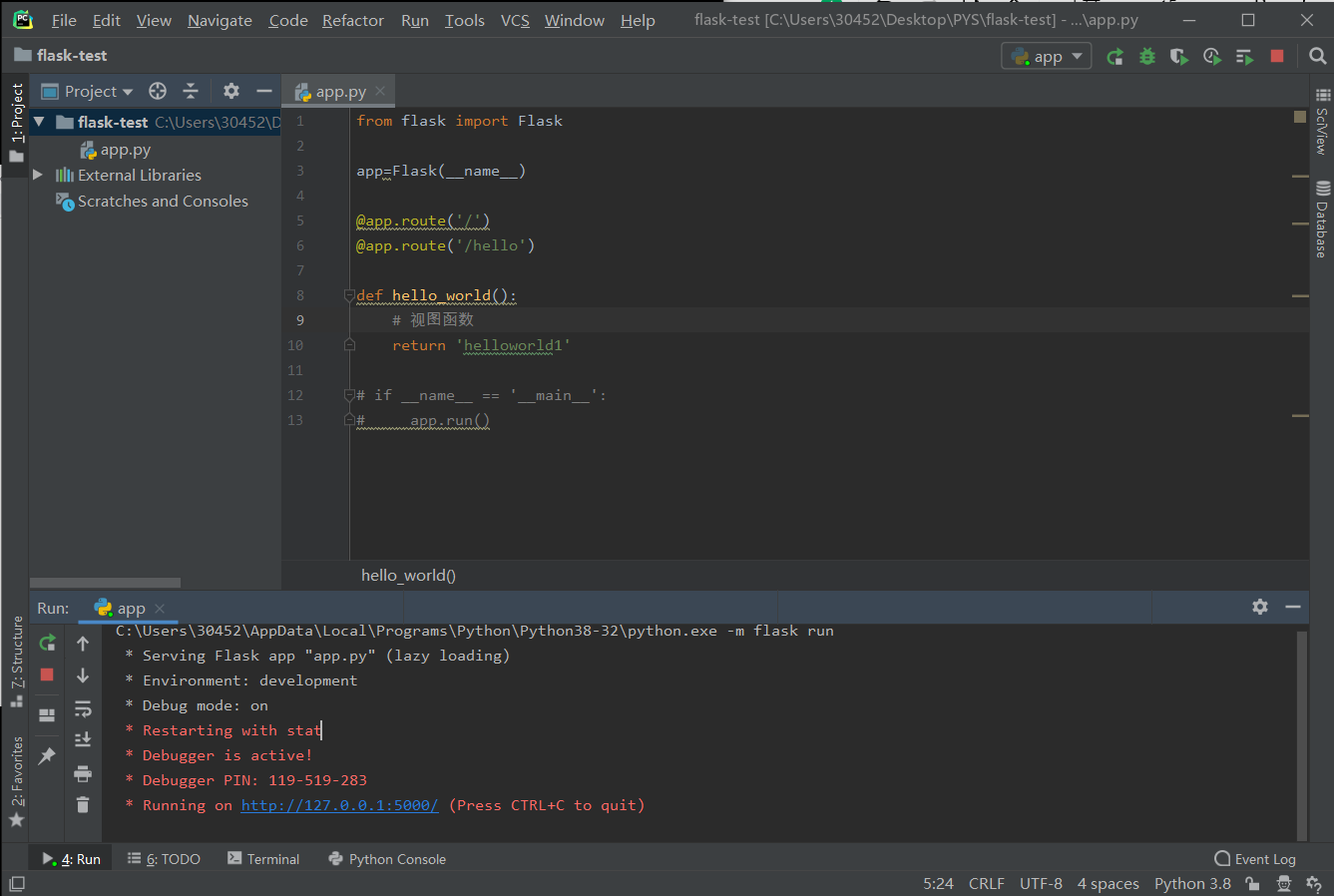Click the UTF-8 encoding in status bar
The height and width of the screenshot is (896, 1334).
(1041, 883)
